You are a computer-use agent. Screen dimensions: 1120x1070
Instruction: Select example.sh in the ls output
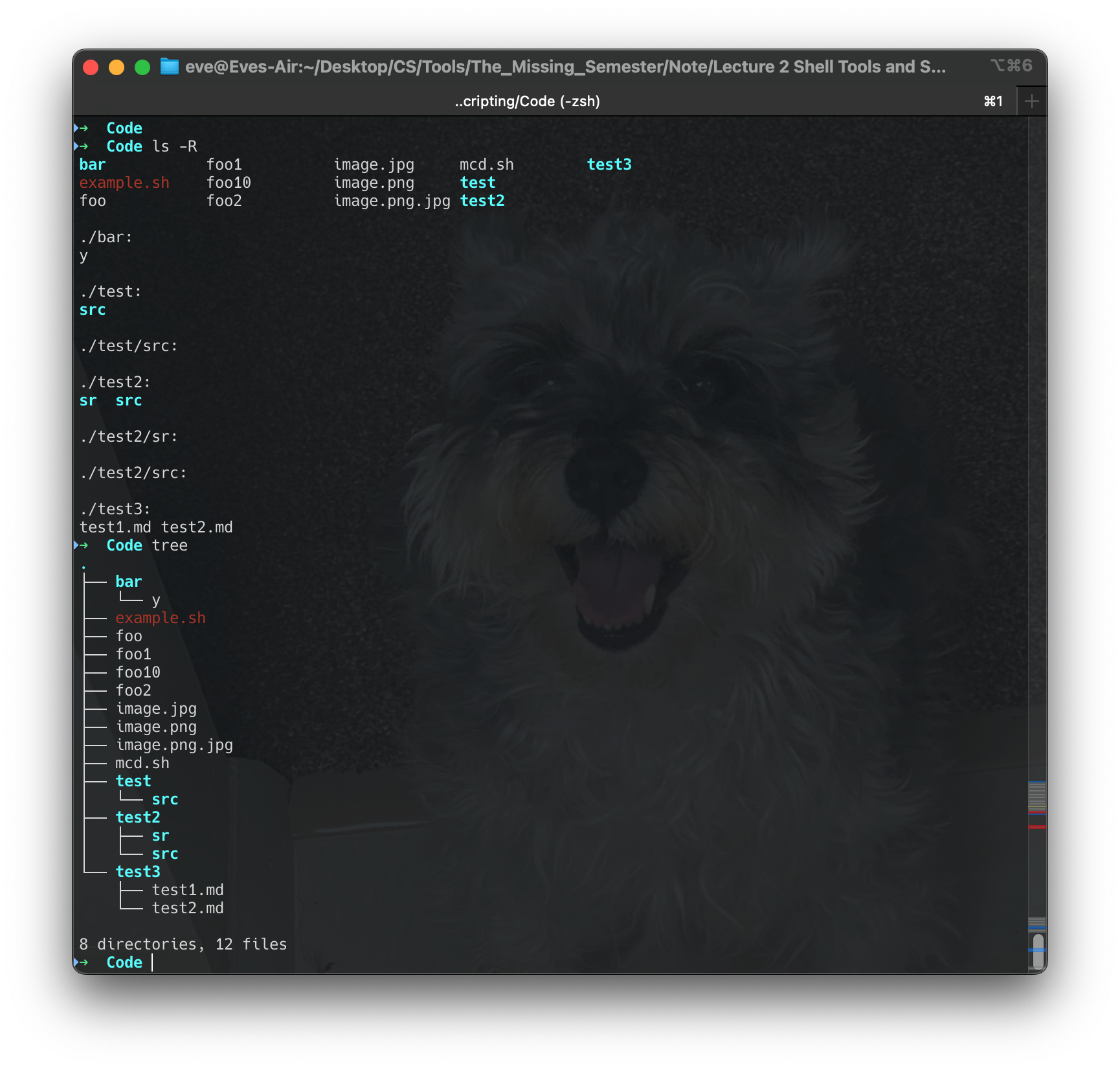[x=124, y=182]
